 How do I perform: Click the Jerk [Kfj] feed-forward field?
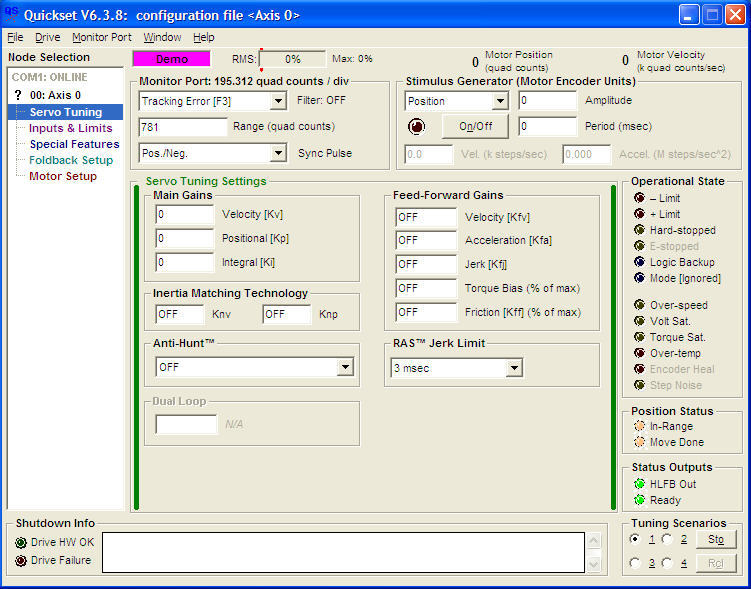point(426,264)
